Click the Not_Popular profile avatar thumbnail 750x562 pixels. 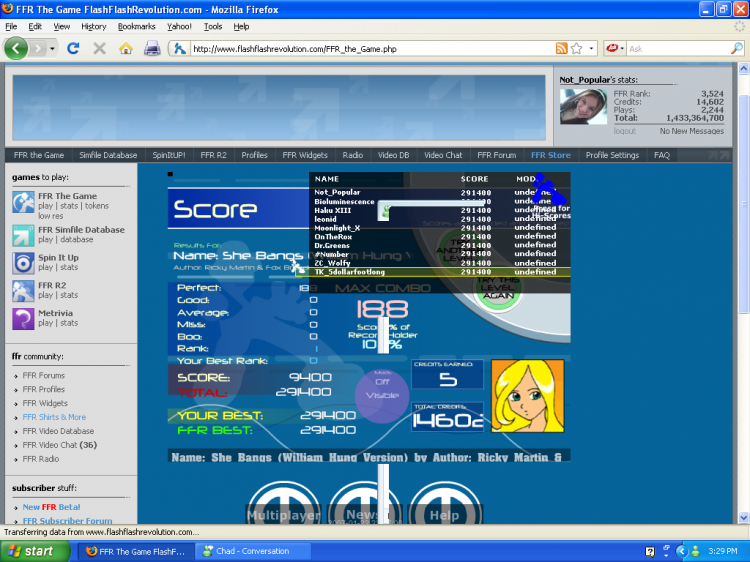click(x=582, y=106)
